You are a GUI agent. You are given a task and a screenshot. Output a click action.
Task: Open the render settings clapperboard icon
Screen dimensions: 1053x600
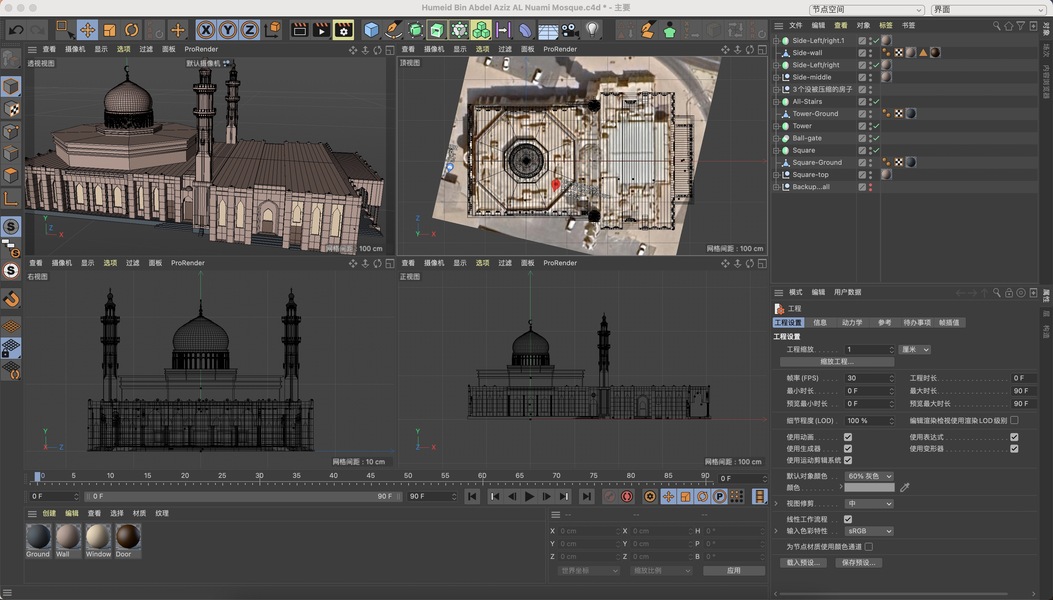(x=343, y=30)
